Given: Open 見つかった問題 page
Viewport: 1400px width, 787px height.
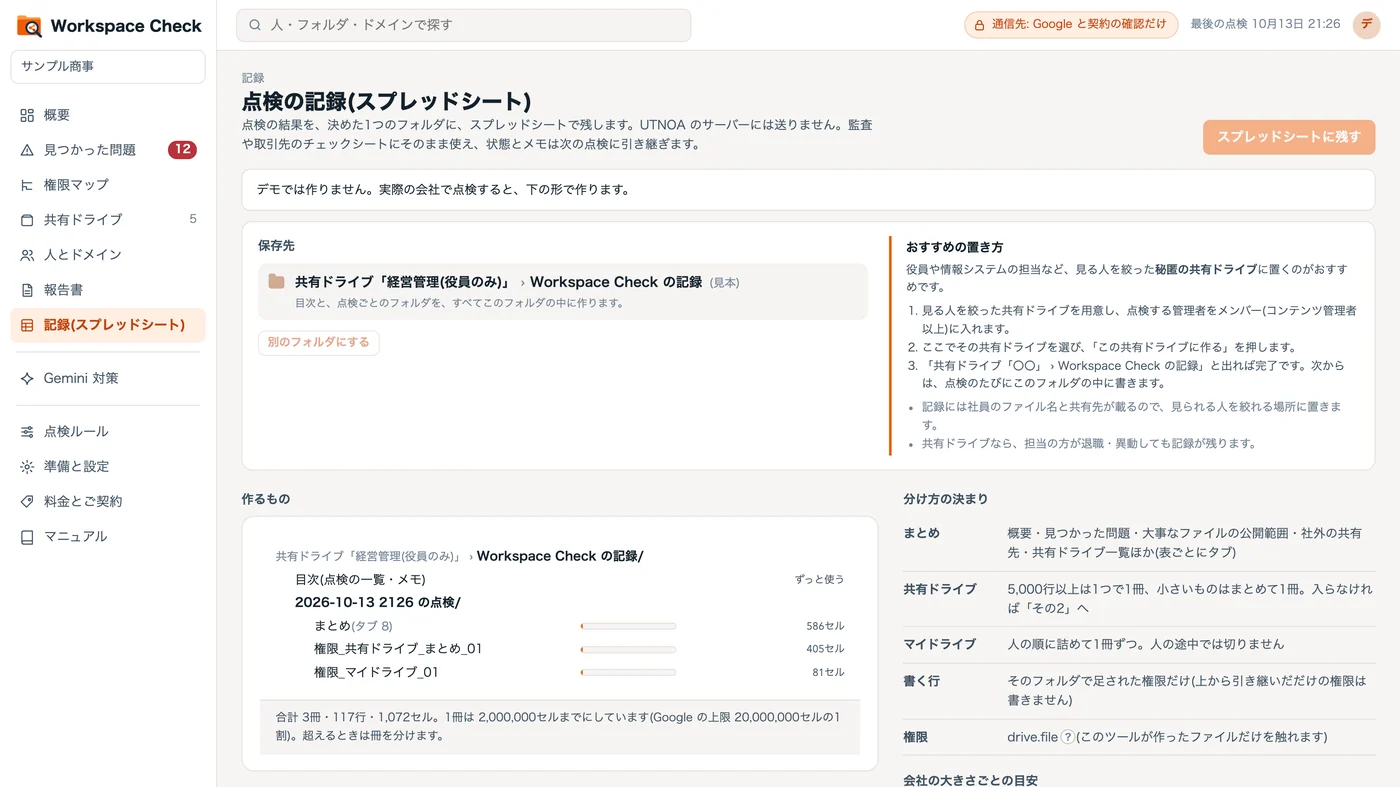Looking at the screenshot, I should point(108,150).
